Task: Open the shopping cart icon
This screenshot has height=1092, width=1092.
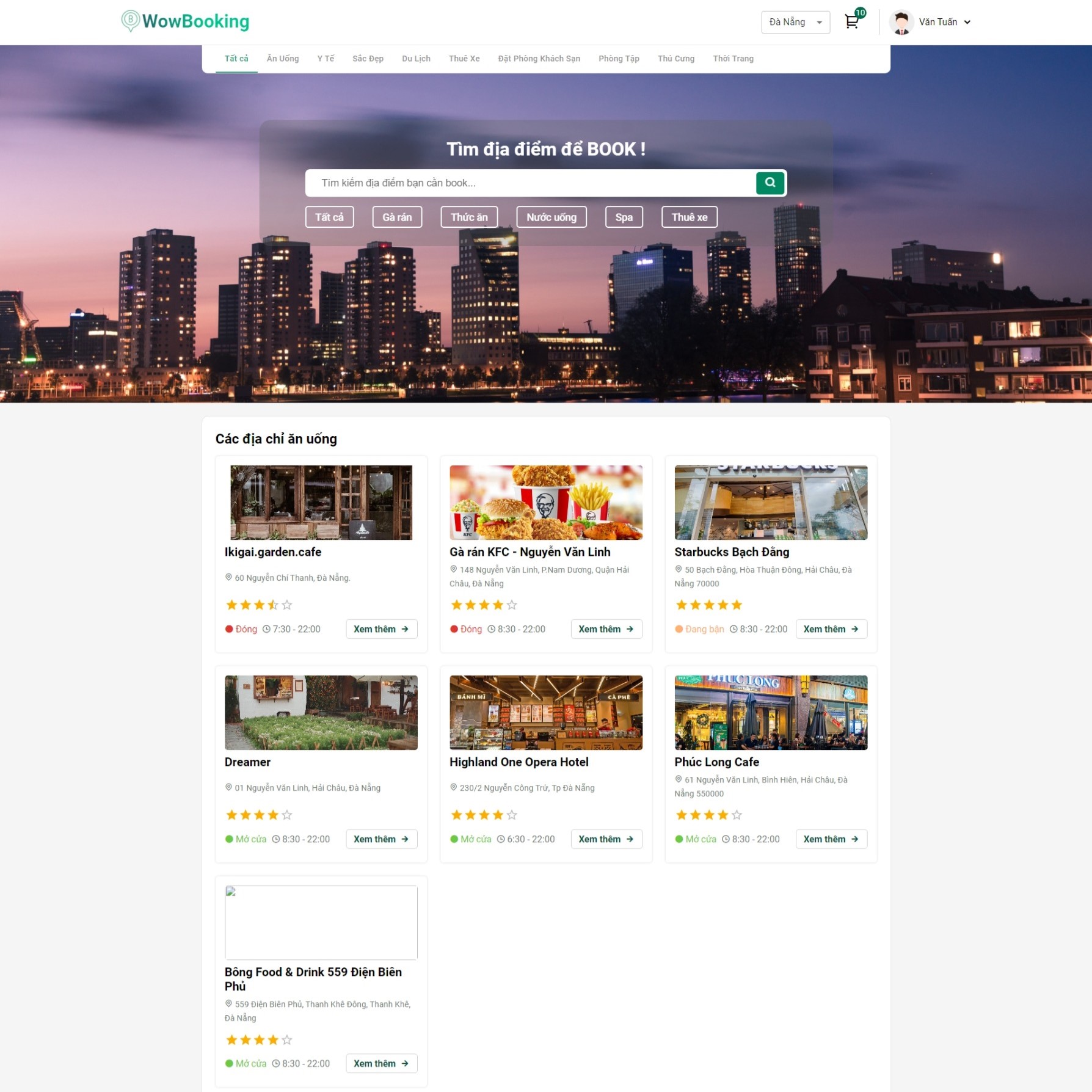Action: tap(852, 22)
